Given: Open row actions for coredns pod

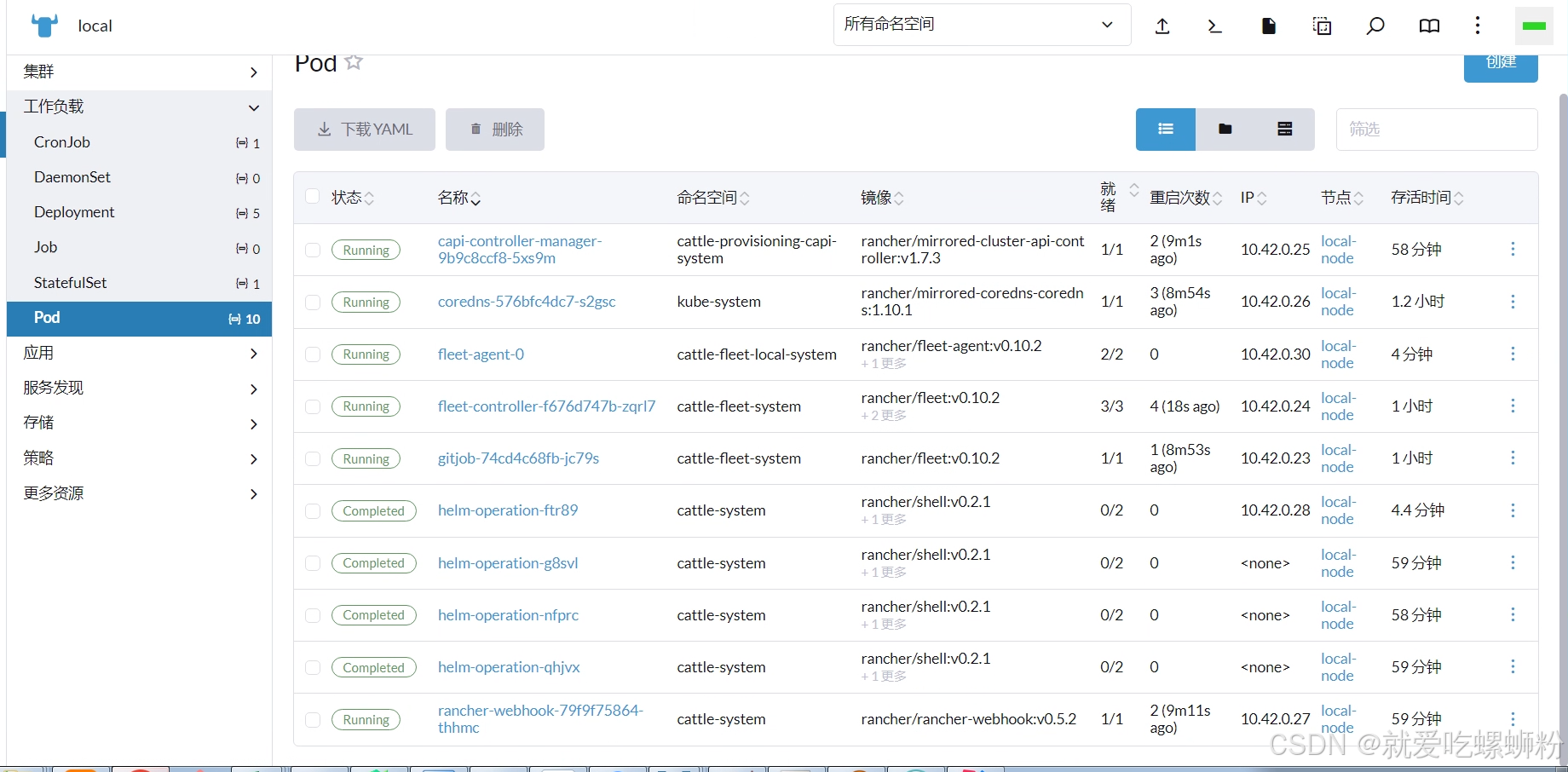Looking at the screenshot, I should click(x=1513, y=302).
